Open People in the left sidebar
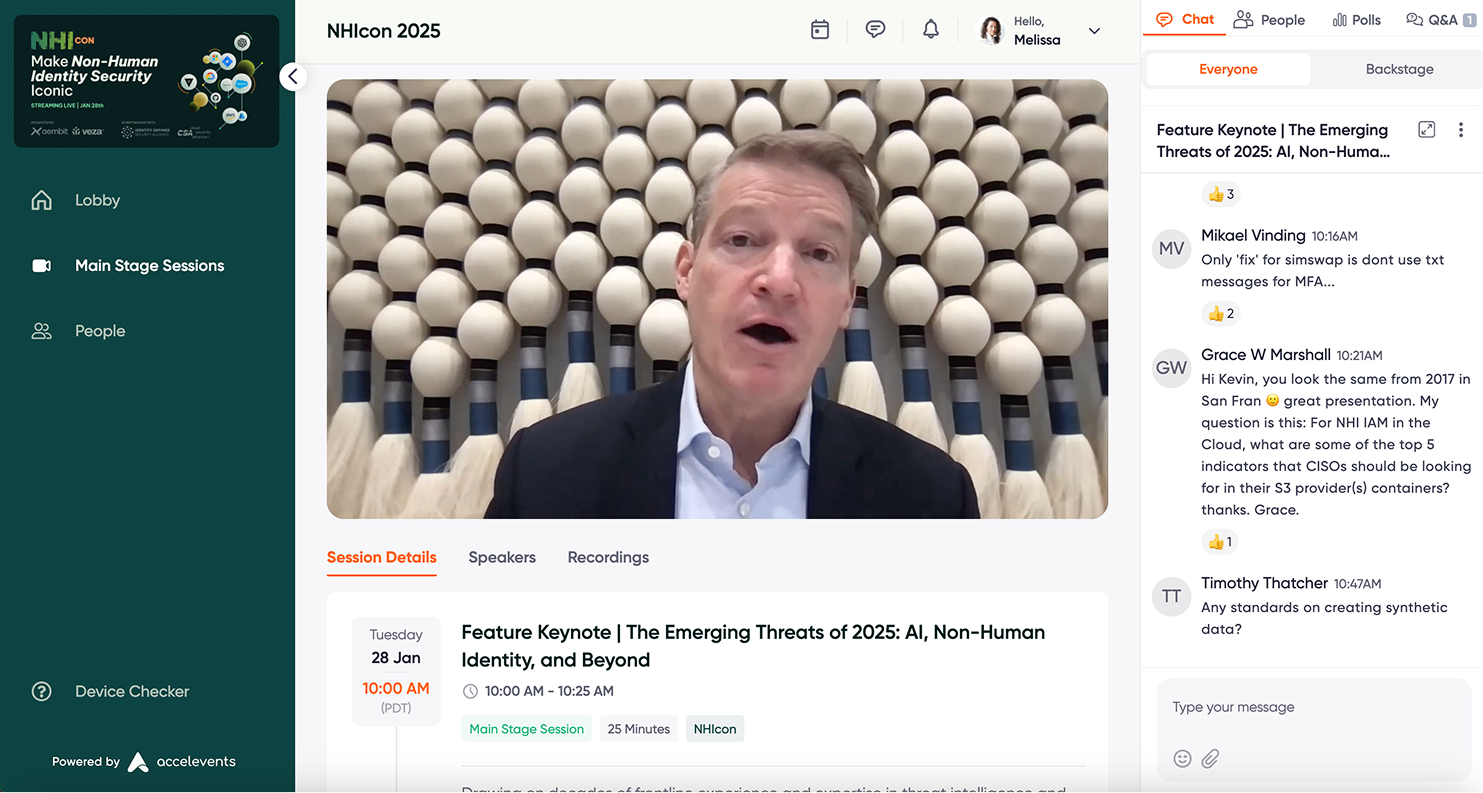 pos(100,331)
